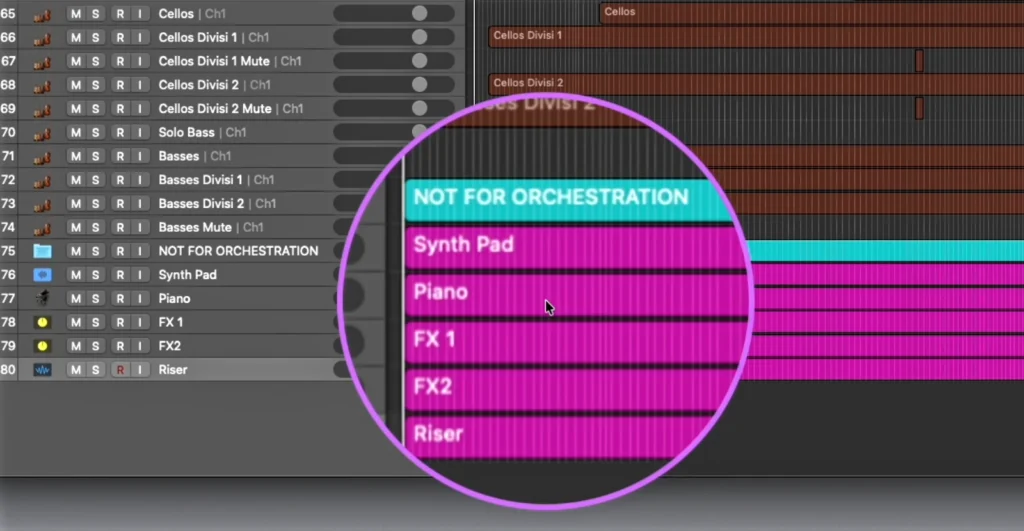Click the Cellos Divisi 1 volume slider
The width and height of the screenshot is (1024, 531).
(x=394, y=37)
